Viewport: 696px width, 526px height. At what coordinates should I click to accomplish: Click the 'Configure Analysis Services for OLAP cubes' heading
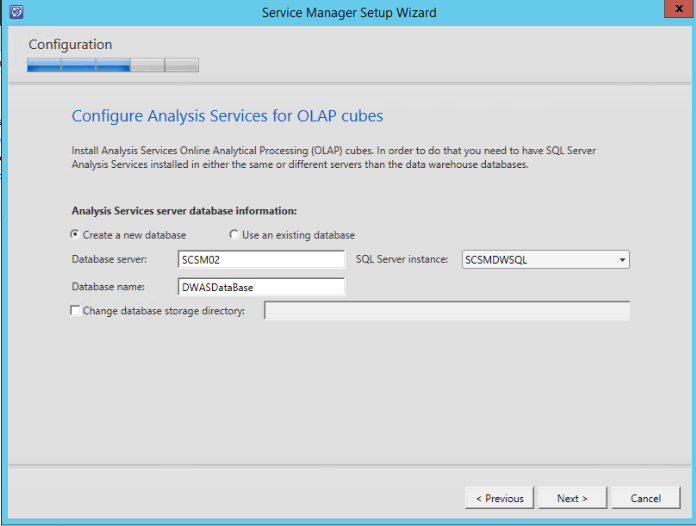click(227, 116)
